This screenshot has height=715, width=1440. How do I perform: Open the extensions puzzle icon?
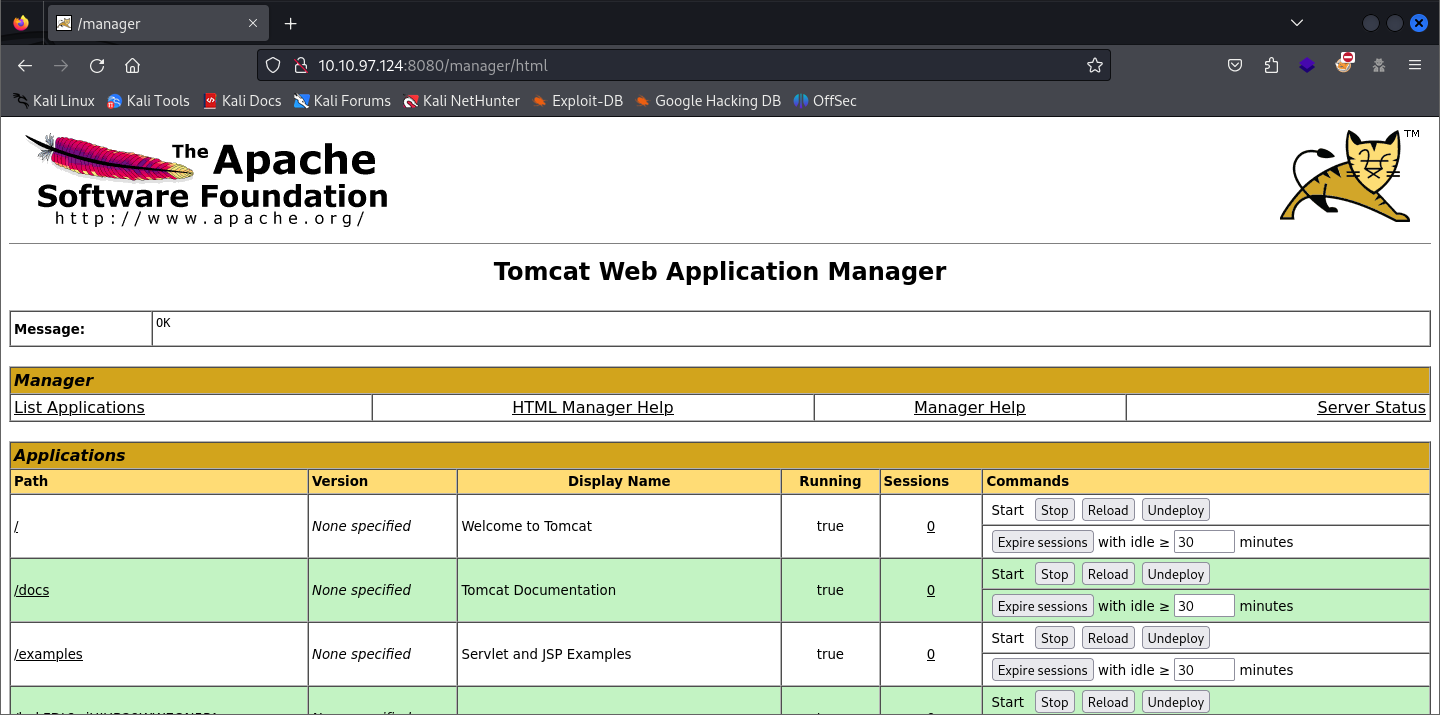pos(1271,66)
